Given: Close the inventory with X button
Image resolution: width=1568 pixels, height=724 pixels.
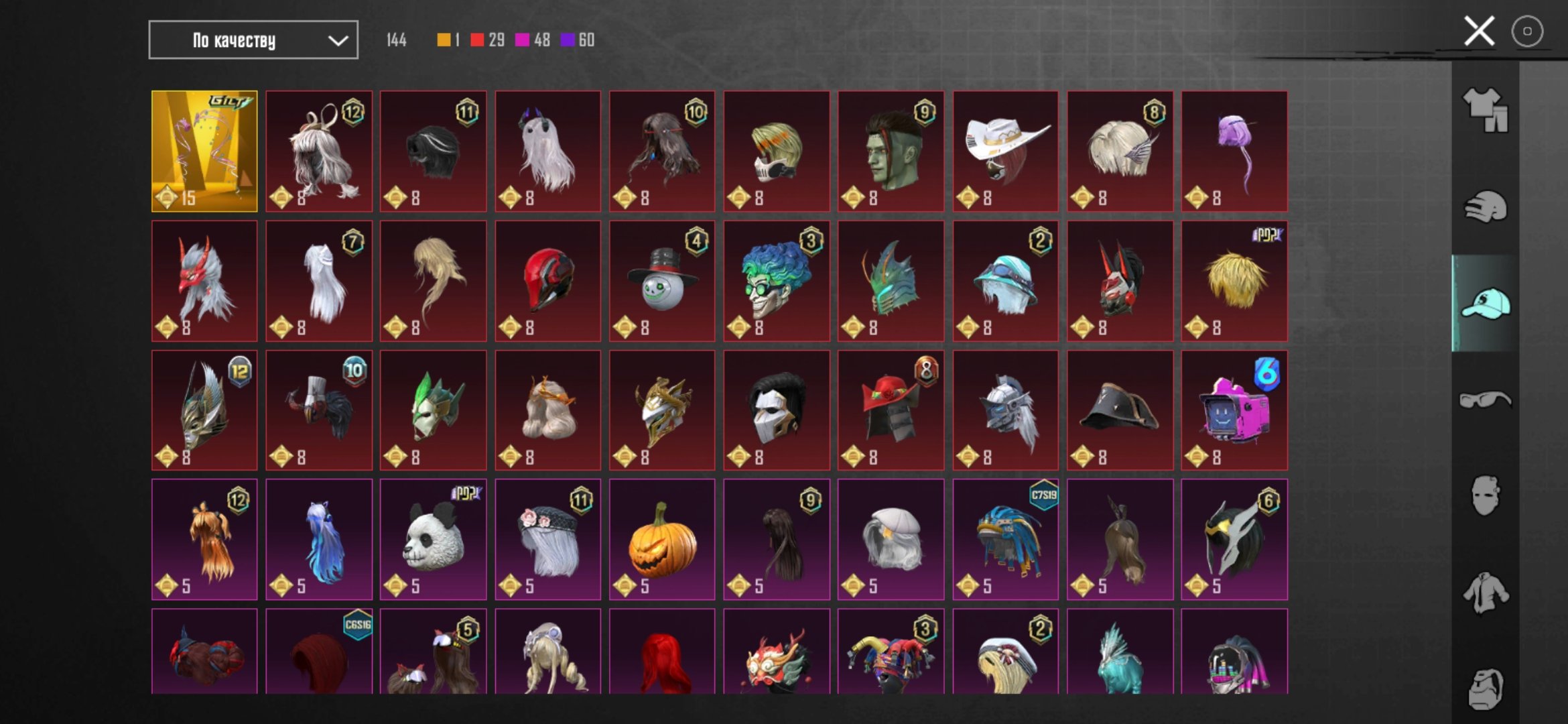Looking at the screenshot, I should point(1479,31).
